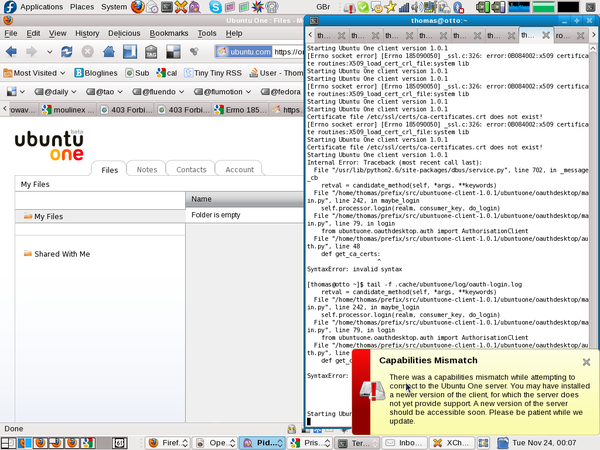Click the Tiny Tiny RSS bookmark
600x450 pixels.
pos(213,73)
